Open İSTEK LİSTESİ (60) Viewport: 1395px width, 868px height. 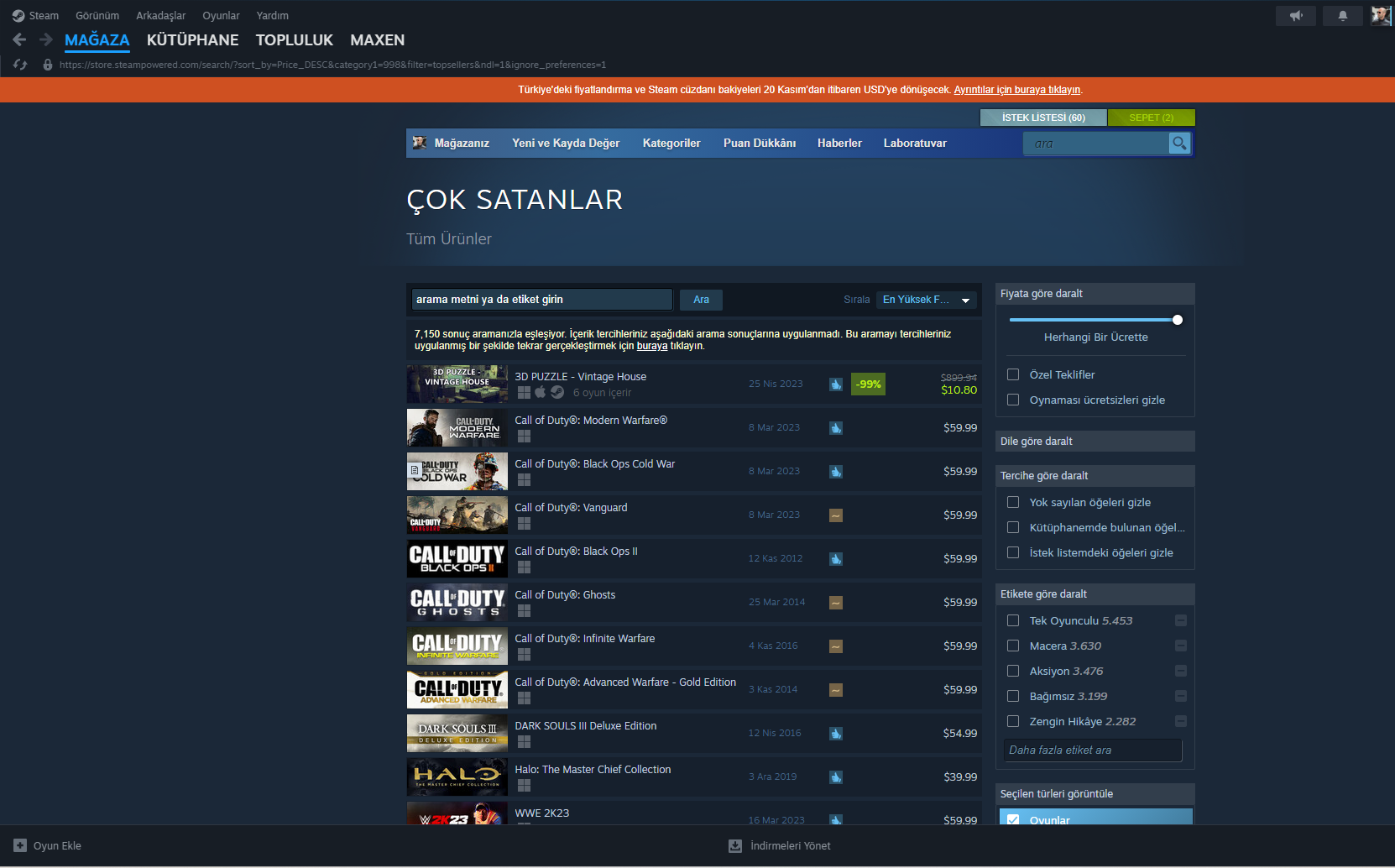[1043, 118]
